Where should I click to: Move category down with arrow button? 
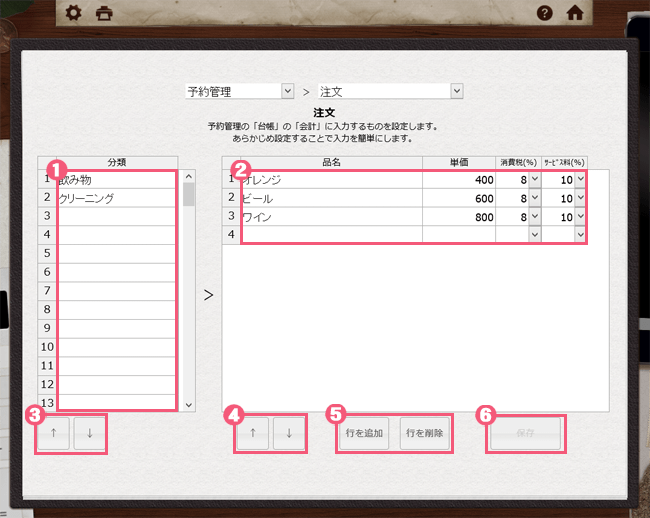(90, 433)
